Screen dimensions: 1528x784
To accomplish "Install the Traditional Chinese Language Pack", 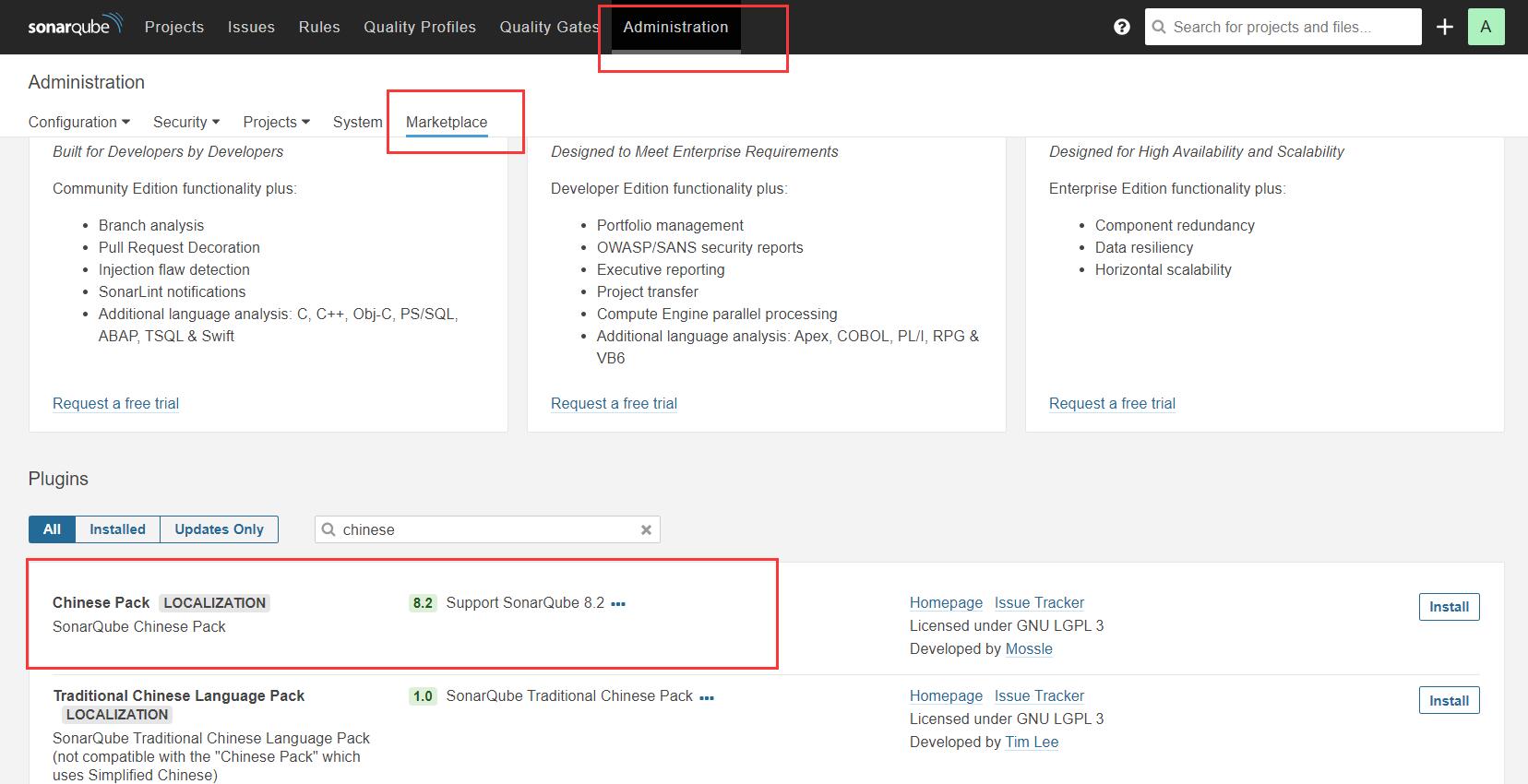I will click(1449, 701).
